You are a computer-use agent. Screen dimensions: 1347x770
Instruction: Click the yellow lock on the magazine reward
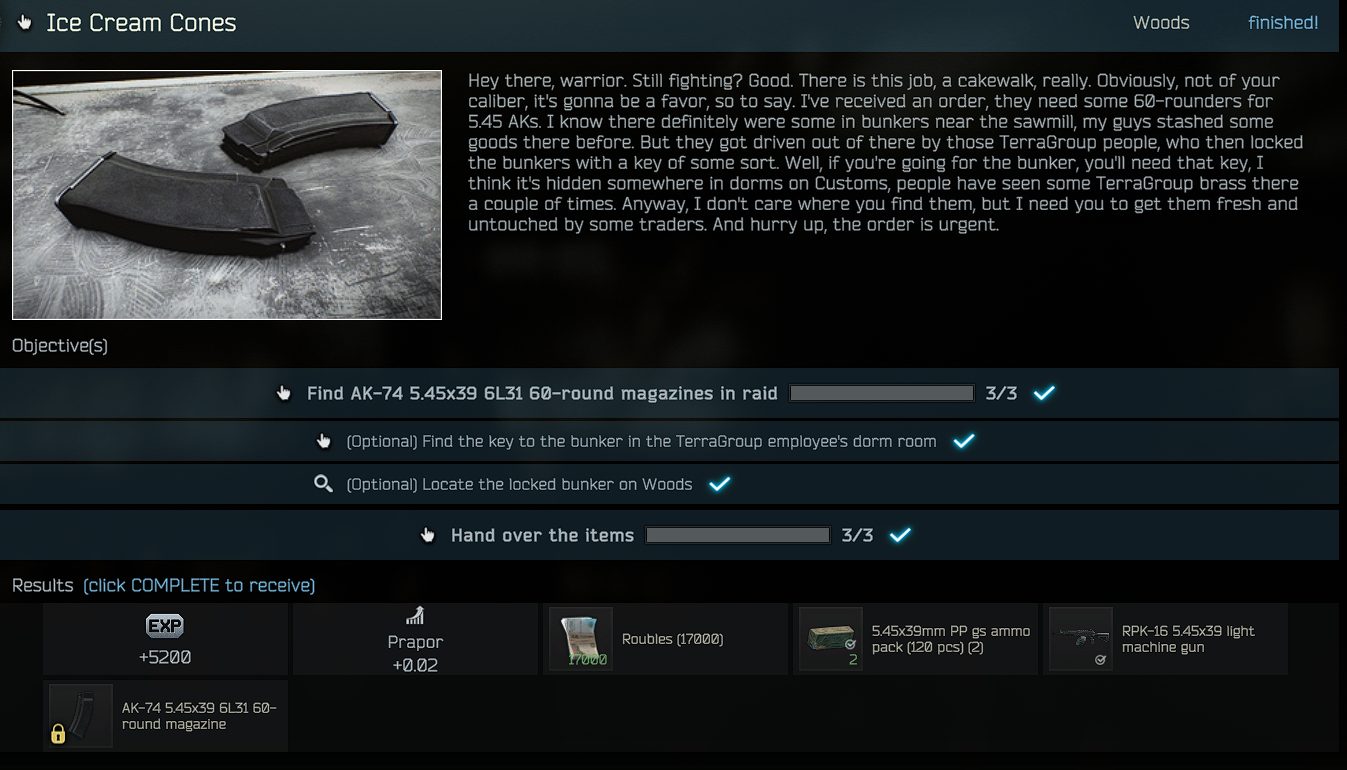pyautogui.click(x=58, y=735)
